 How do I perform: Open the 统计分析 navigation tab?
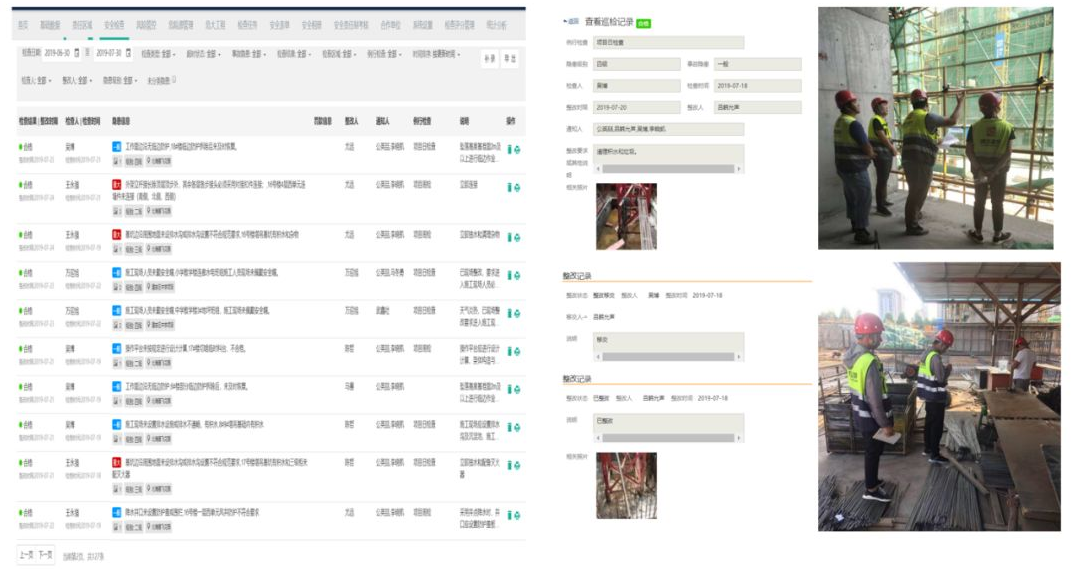[497, 25]
